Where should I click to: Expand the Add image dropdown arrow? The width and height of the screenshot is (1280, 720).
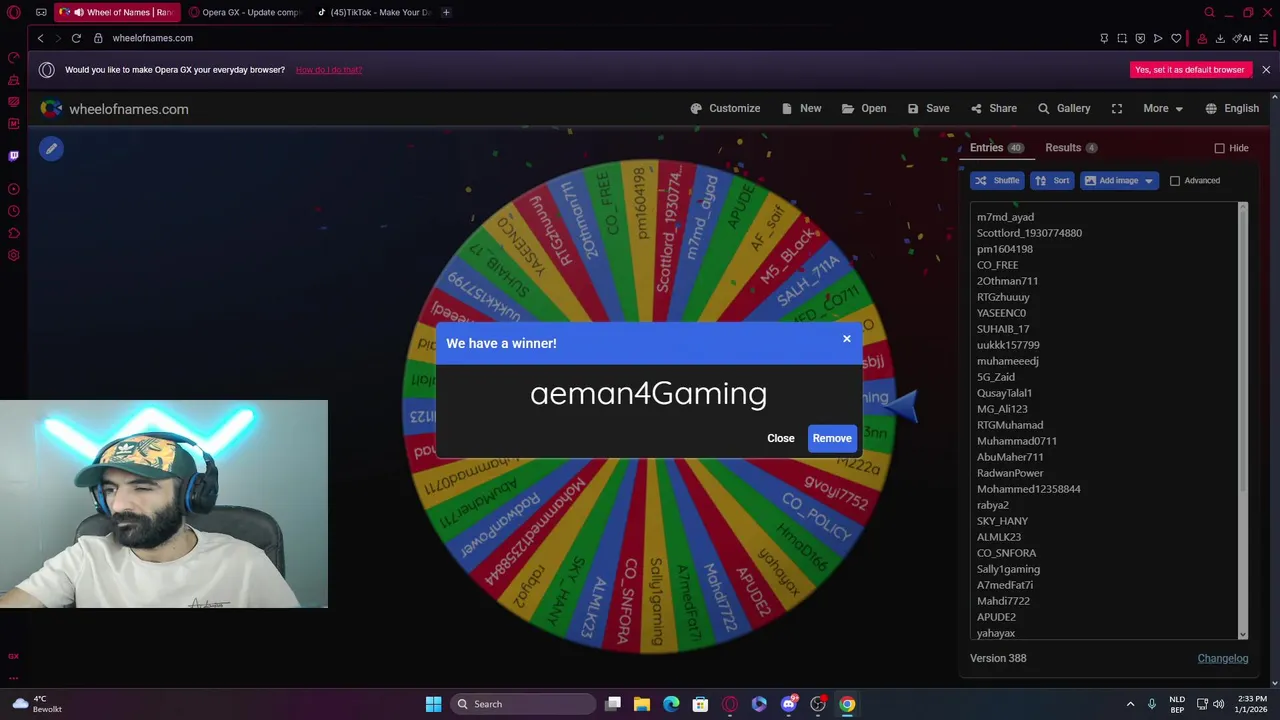pyautogui.click(x=1149, y=181)
